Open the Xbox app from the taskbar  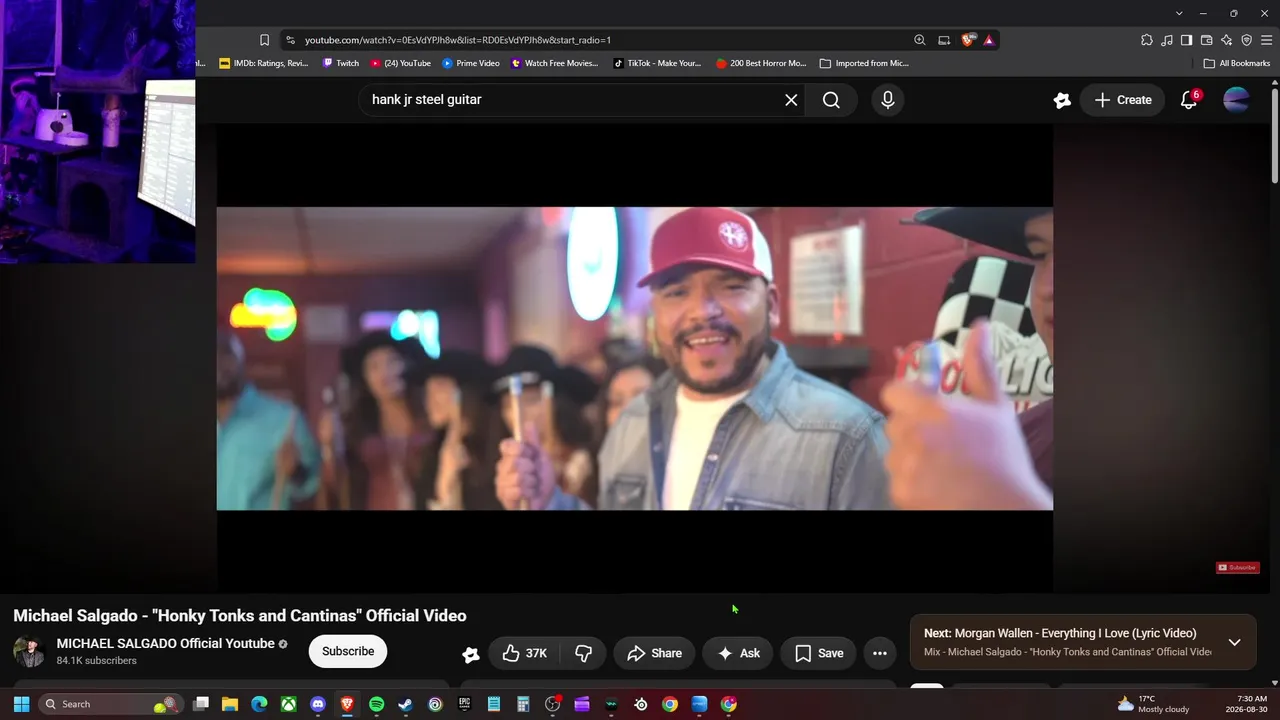288,704
